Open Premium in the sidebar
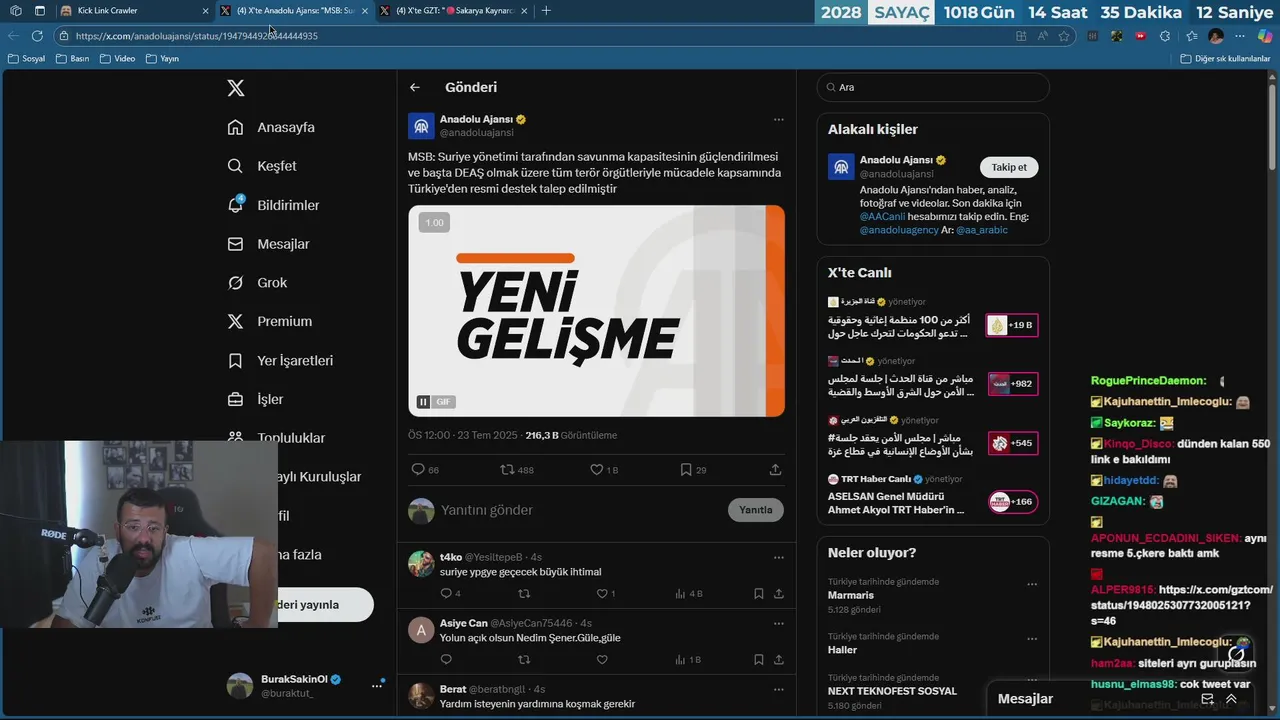 [x=270, y=321]
